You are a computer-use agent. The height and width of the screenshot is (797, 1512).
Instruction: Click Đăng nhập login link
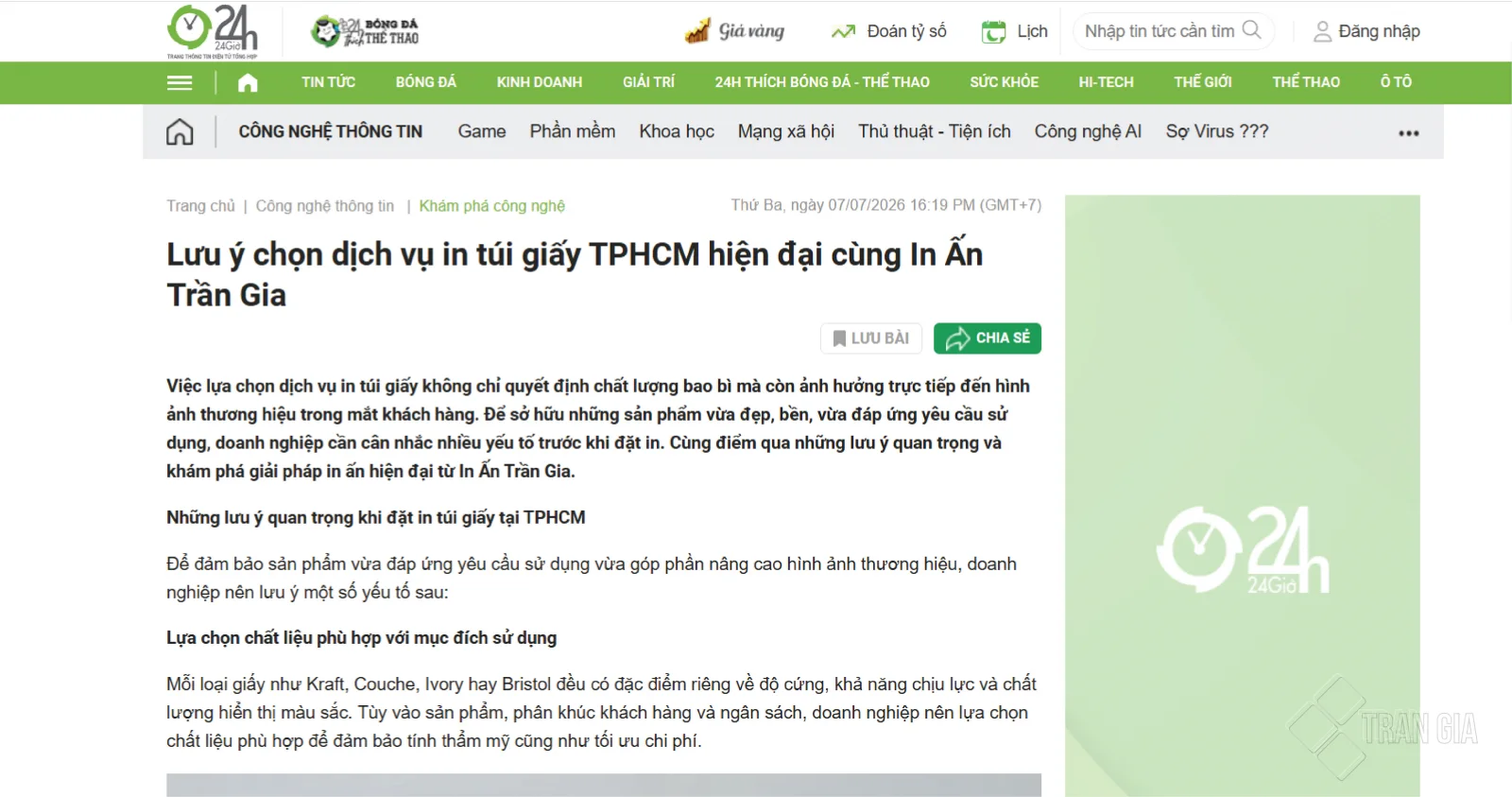click(1379, 31)
